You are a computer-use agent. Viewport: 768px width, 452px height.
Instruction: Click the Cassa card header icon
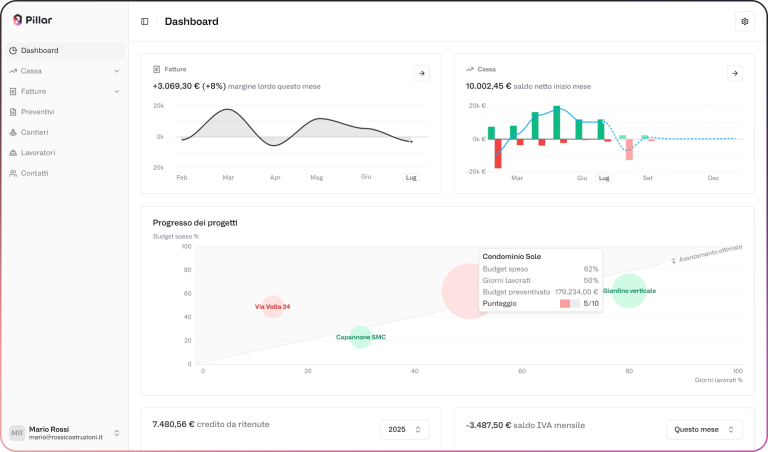(x=470, y=70)
